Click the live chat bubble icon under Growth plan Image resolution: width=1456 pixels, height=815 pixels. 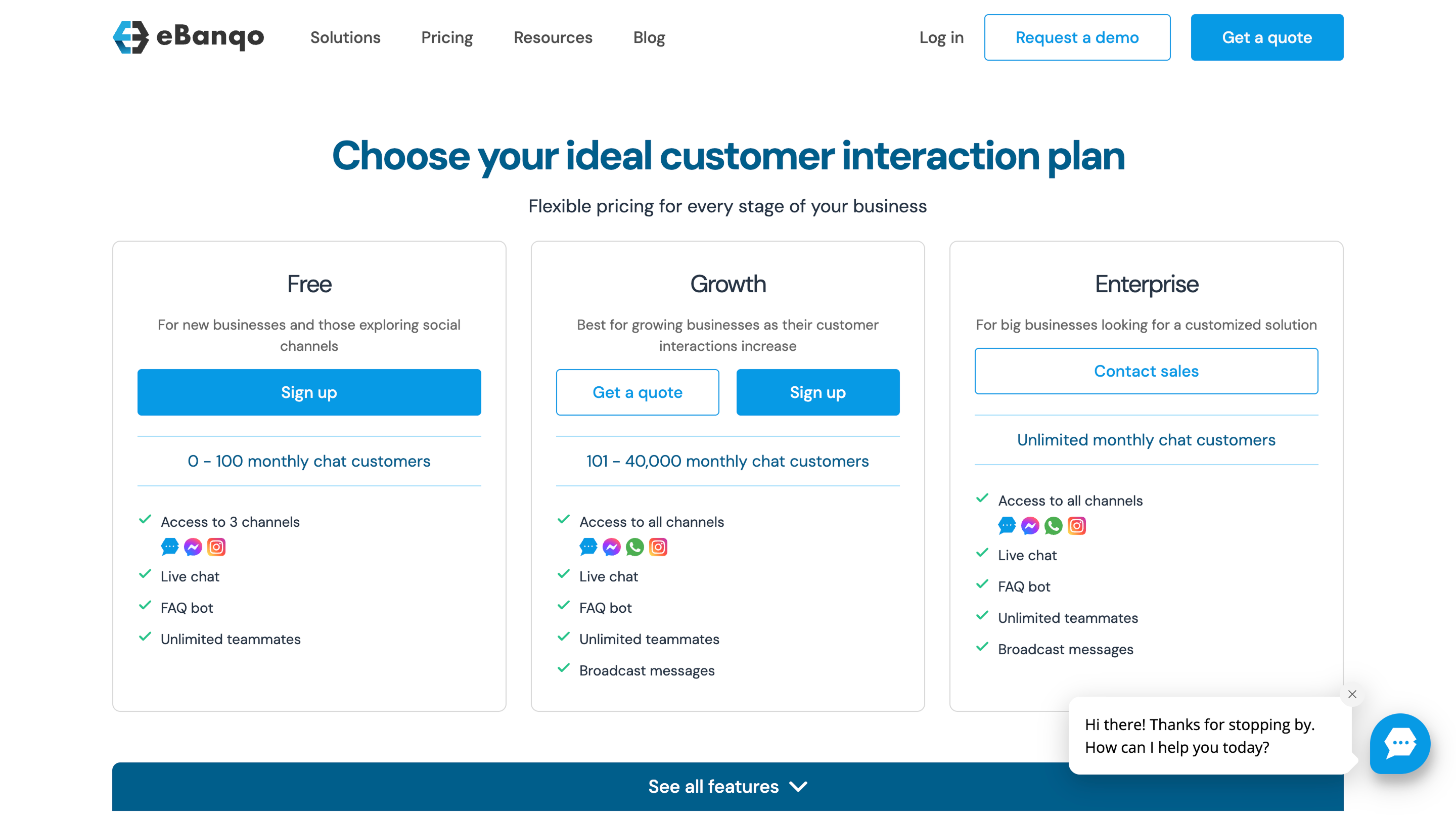588,547
